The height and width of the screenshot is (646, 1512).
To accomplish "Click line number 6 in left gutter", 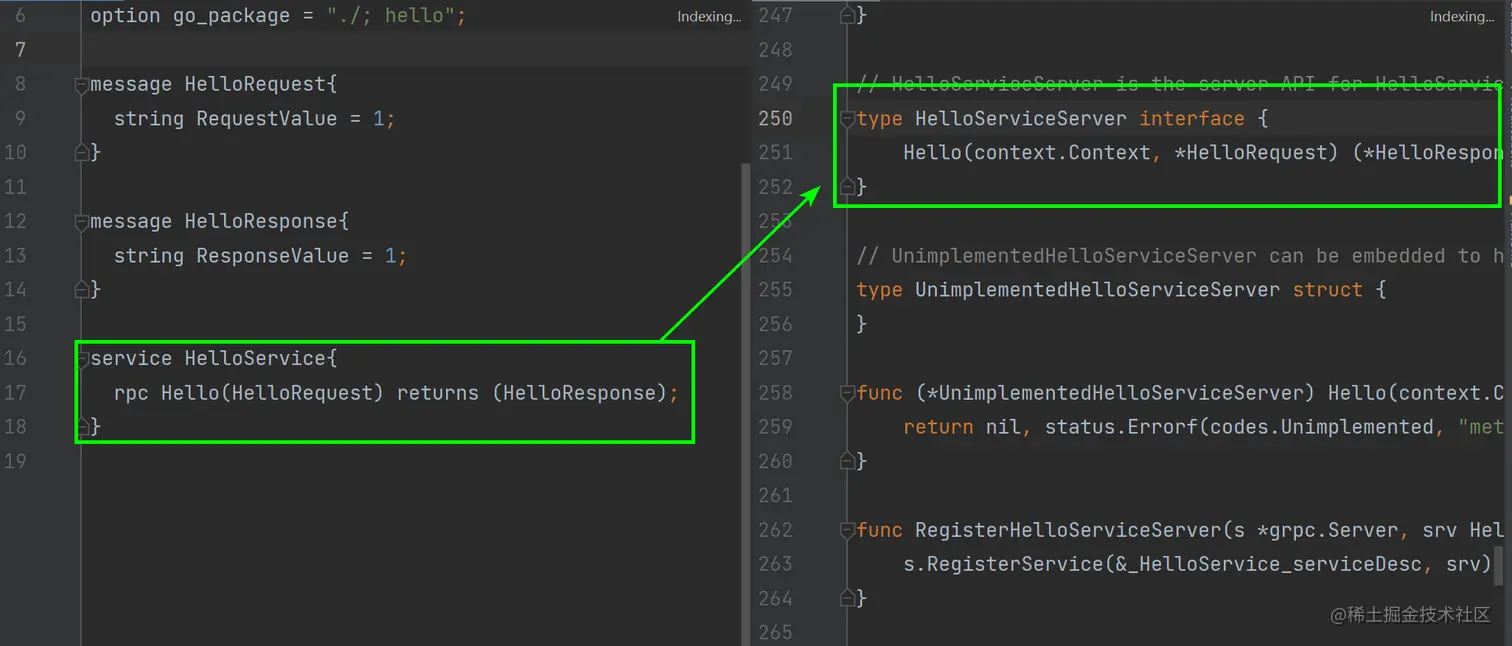I will (21, 16).
